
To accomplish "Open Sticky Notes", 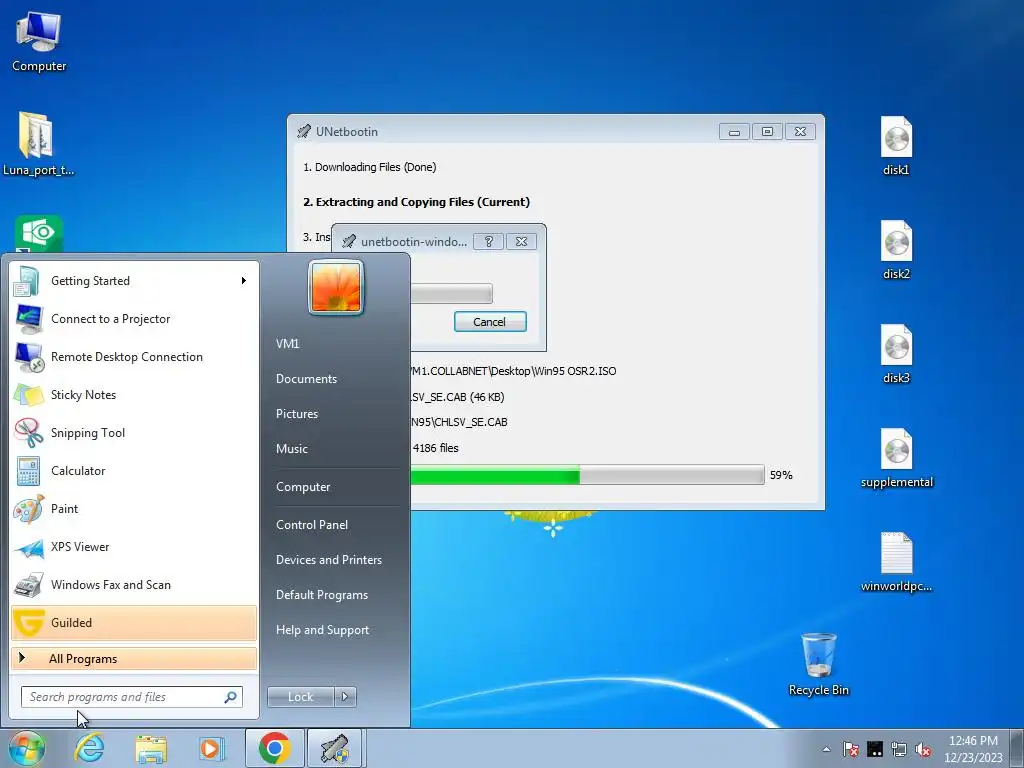I will click(134, 394).
